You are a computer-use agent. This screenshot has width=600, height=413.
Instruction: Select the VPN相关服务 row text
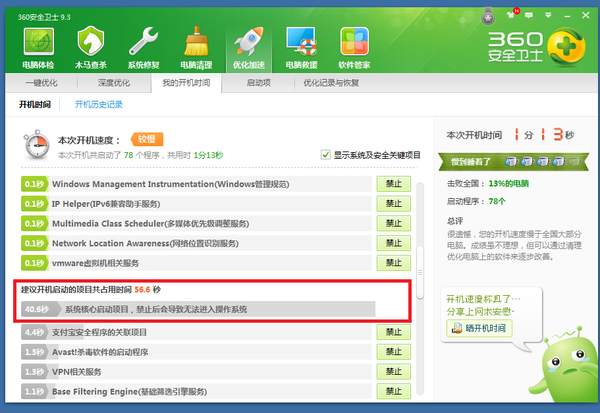click(77, 372)
